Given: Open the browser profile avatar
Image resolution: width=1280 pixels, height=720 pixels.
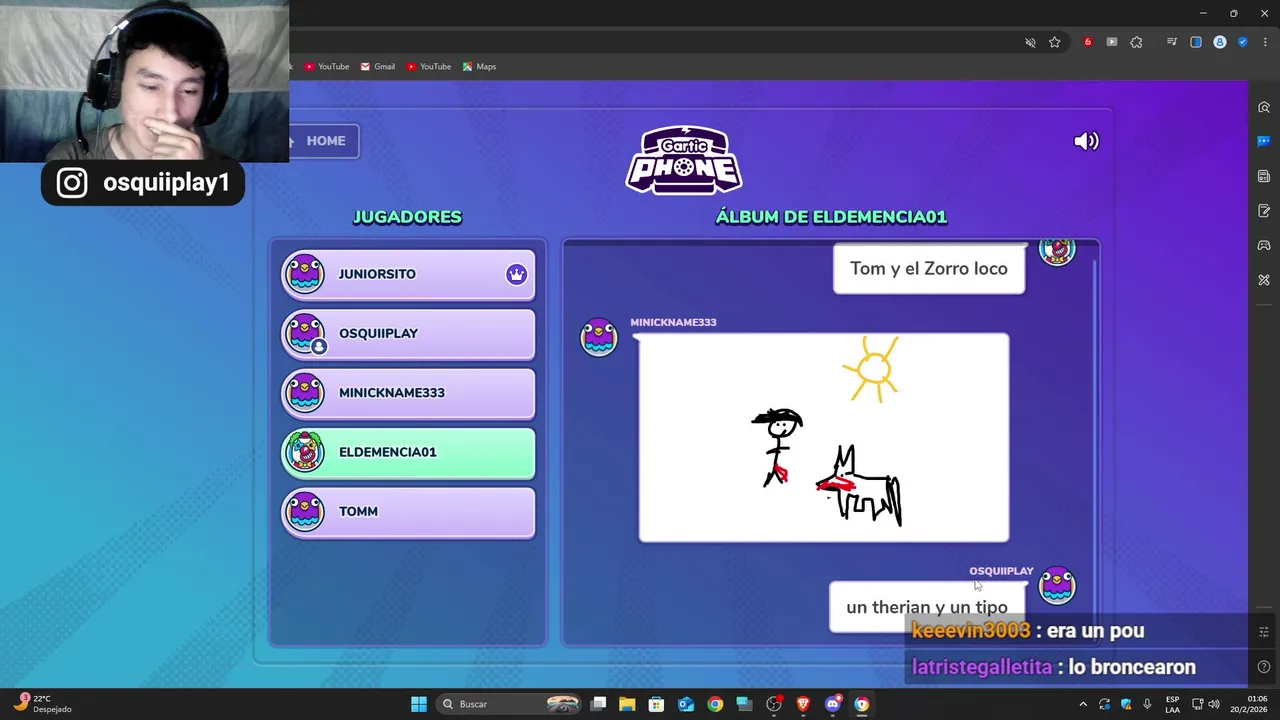Looking at the screenshot, I should pos(1220,42).
